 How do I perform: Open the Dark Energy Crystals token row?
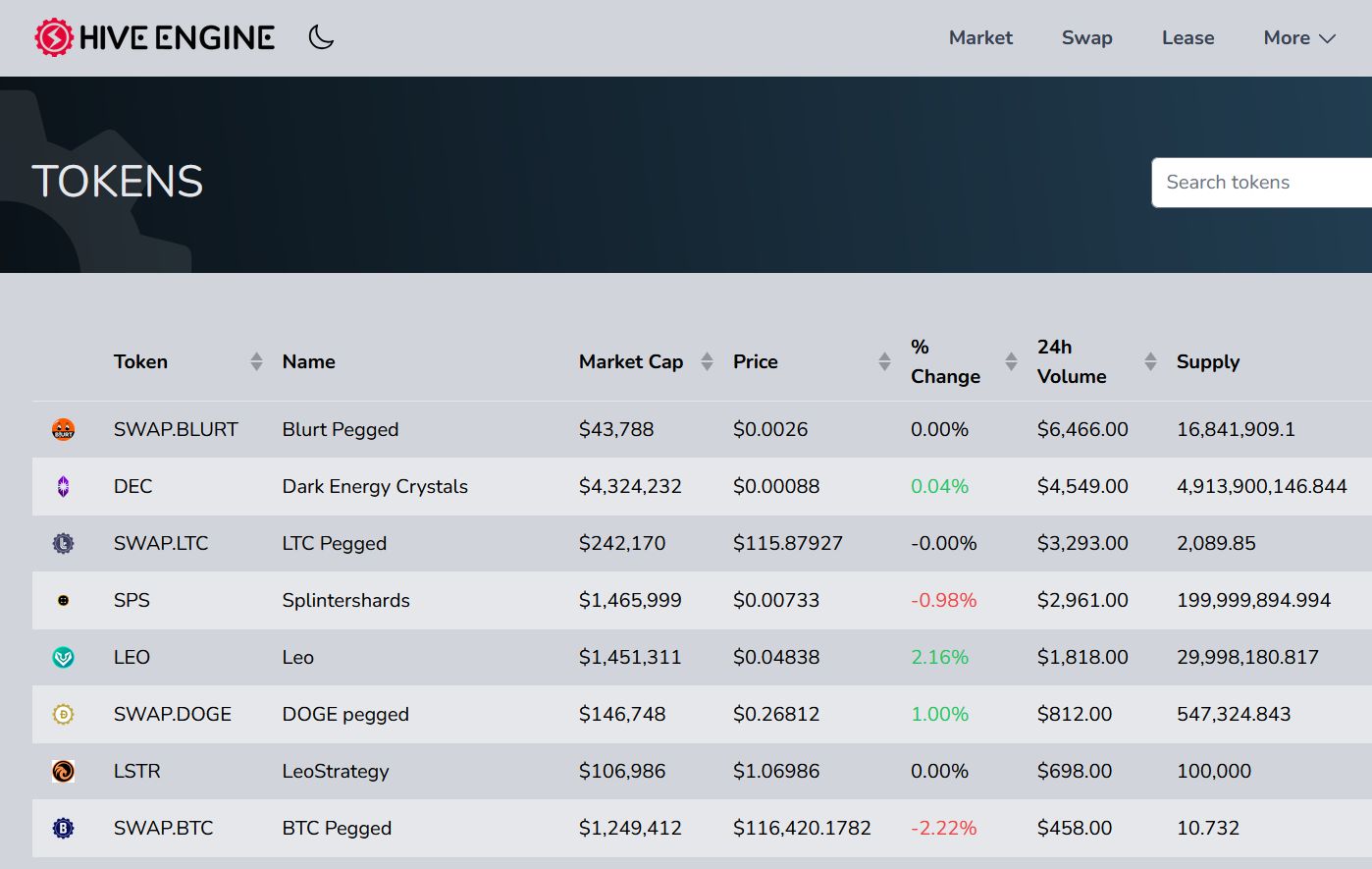tap(702, 486)
